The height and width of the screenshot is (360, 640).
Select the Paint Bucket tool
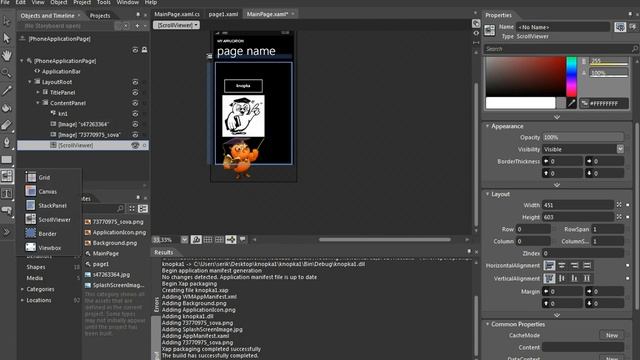[x=7, y=108]
